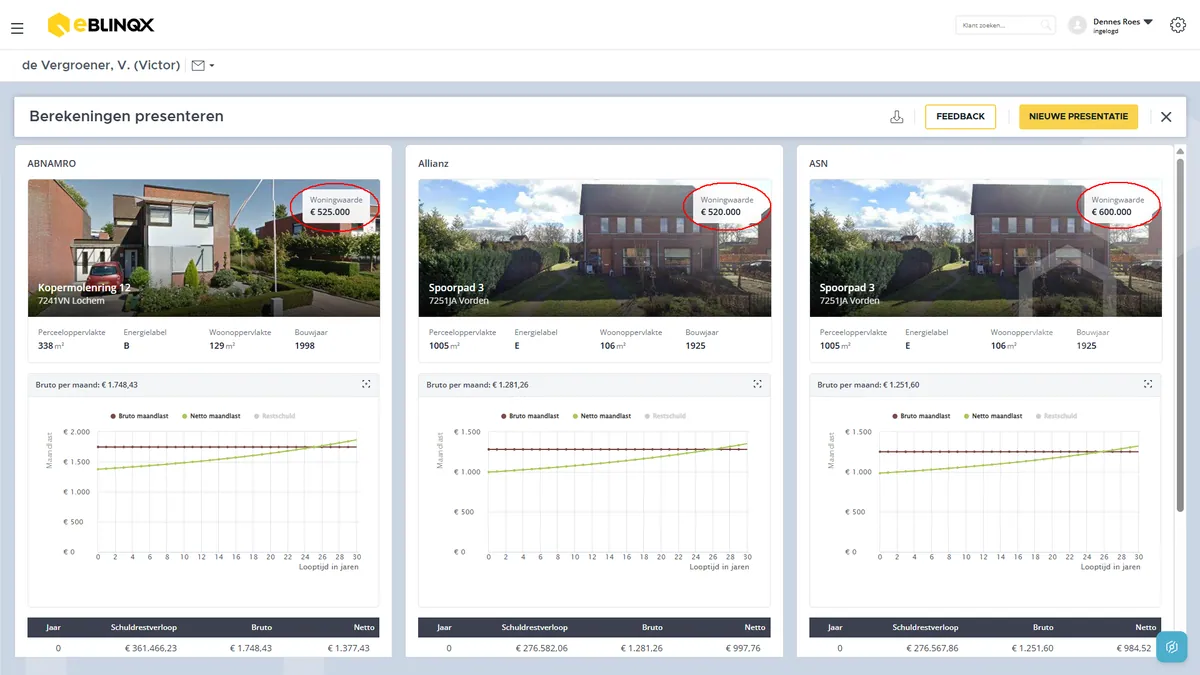
Task: Click client name de Vergroener, V. (Victor)
Action: [101, 65]
